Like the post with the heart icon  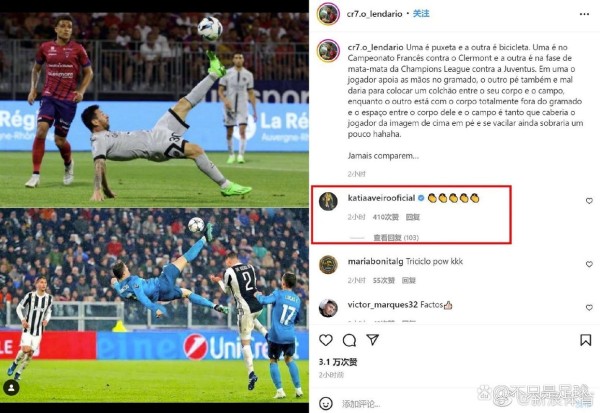click(326, 340)
